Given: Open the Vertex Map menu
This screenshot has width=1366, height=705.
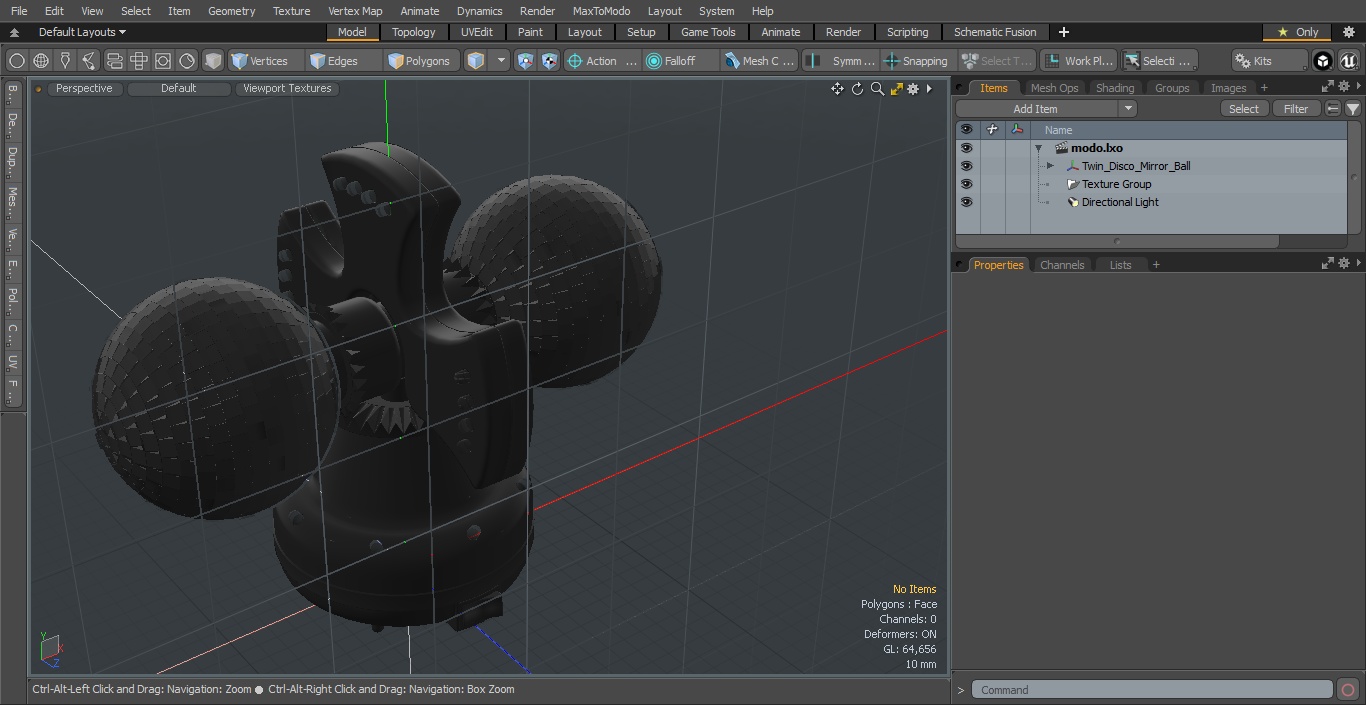Looking at the screenshot, I should pos(355,11).
